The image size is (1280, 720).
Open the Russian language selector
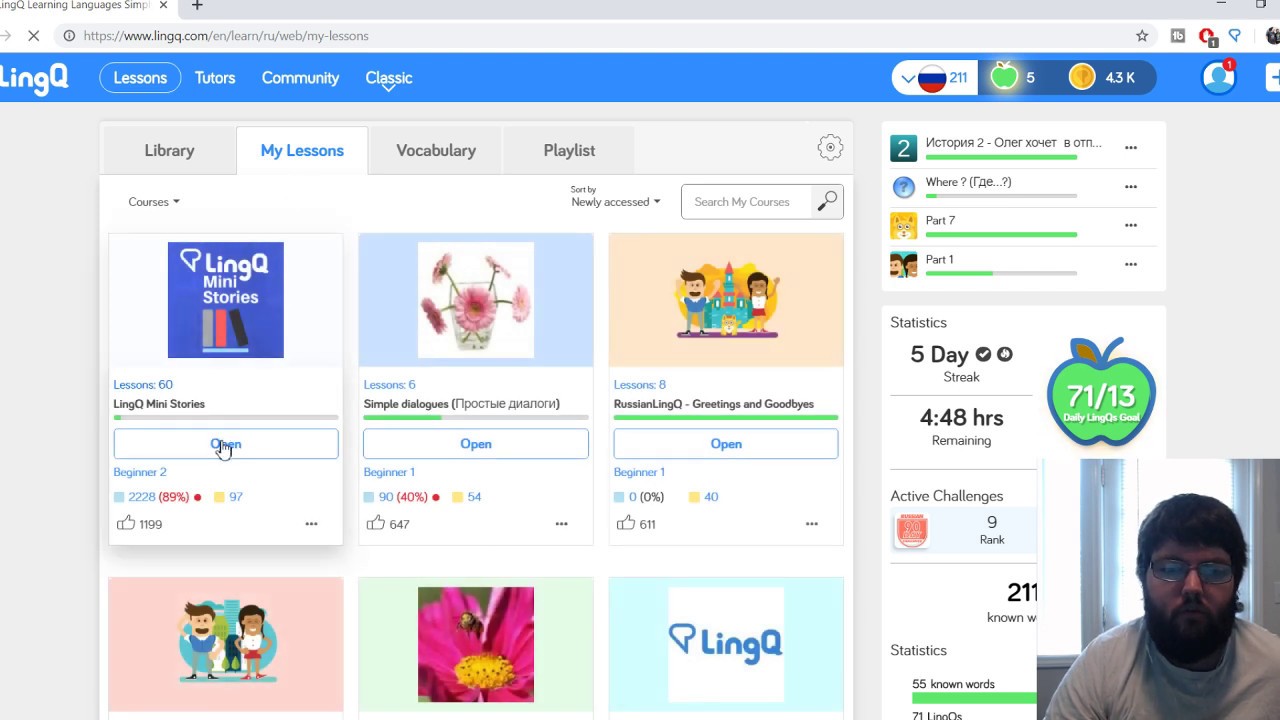coord(935,77)
